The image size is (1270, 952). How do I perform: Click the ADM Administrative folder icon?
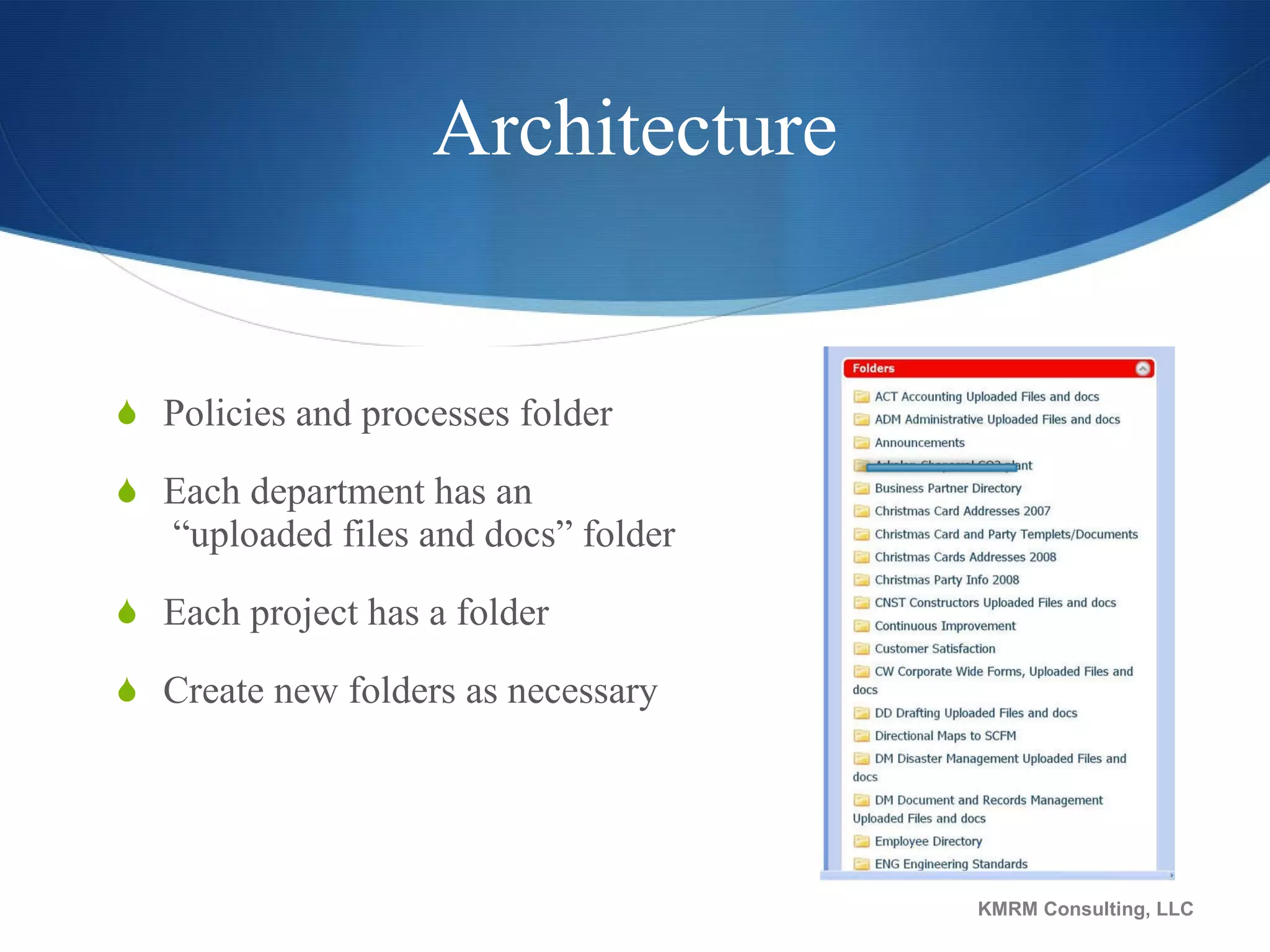pyautogui.click(x=861, y=419)
